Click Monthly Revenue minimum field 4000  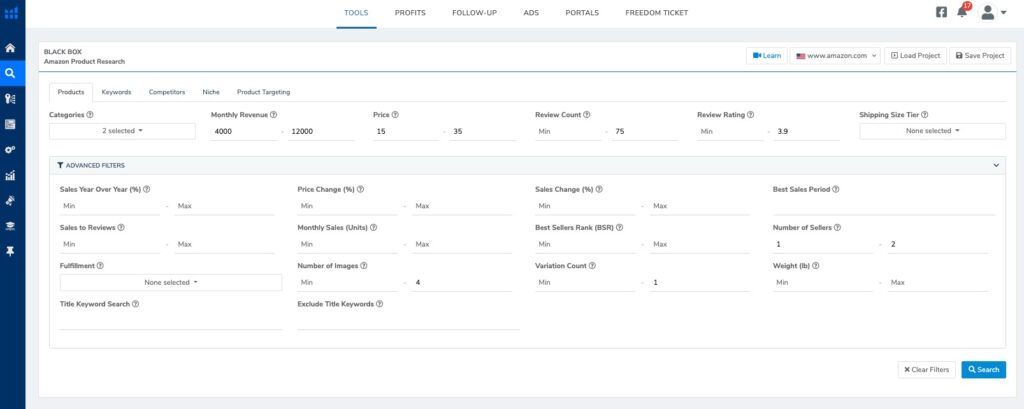tap(244, 131)
